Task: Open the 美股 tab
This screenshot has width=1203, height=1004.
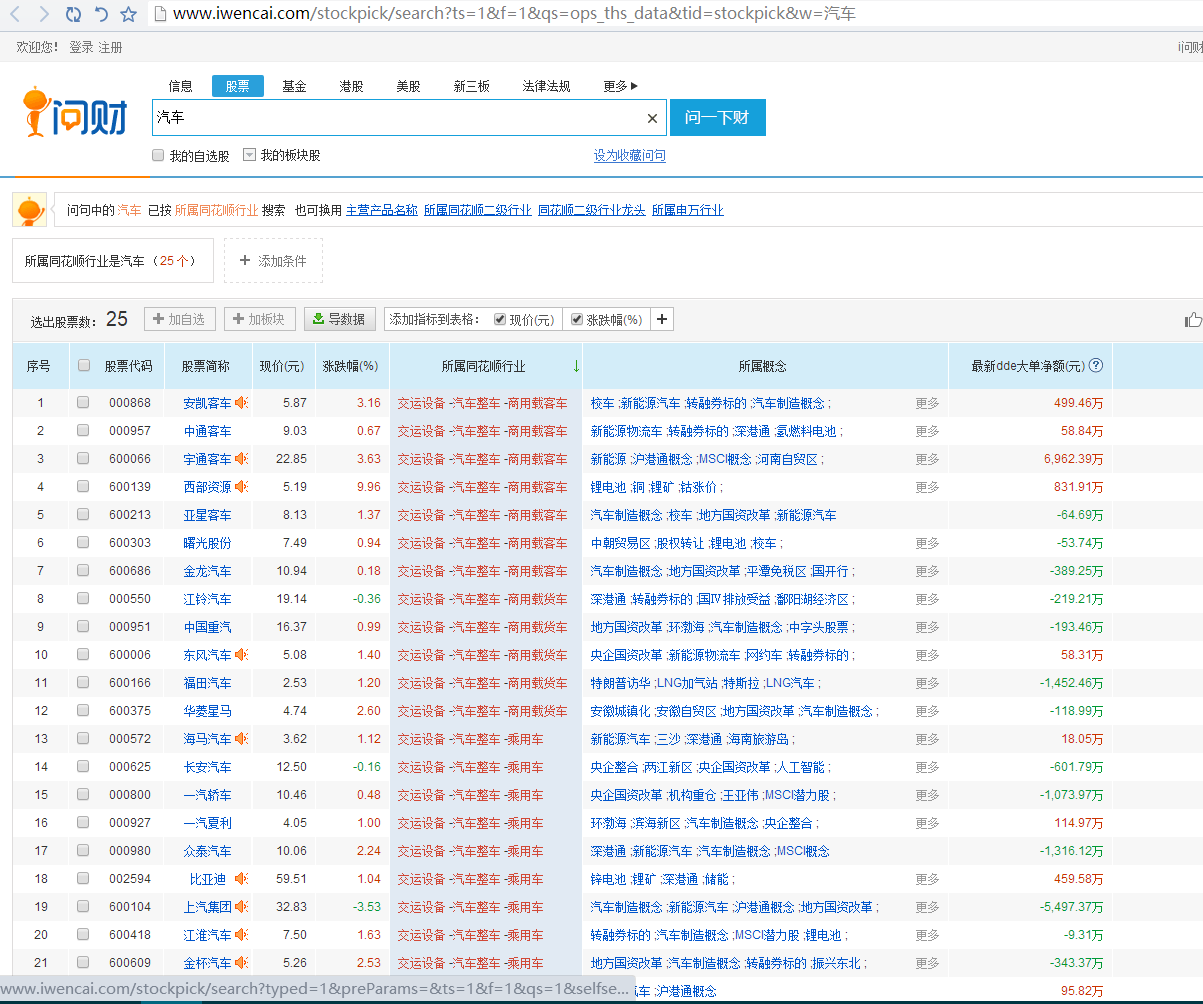Action: coord(408,86)
